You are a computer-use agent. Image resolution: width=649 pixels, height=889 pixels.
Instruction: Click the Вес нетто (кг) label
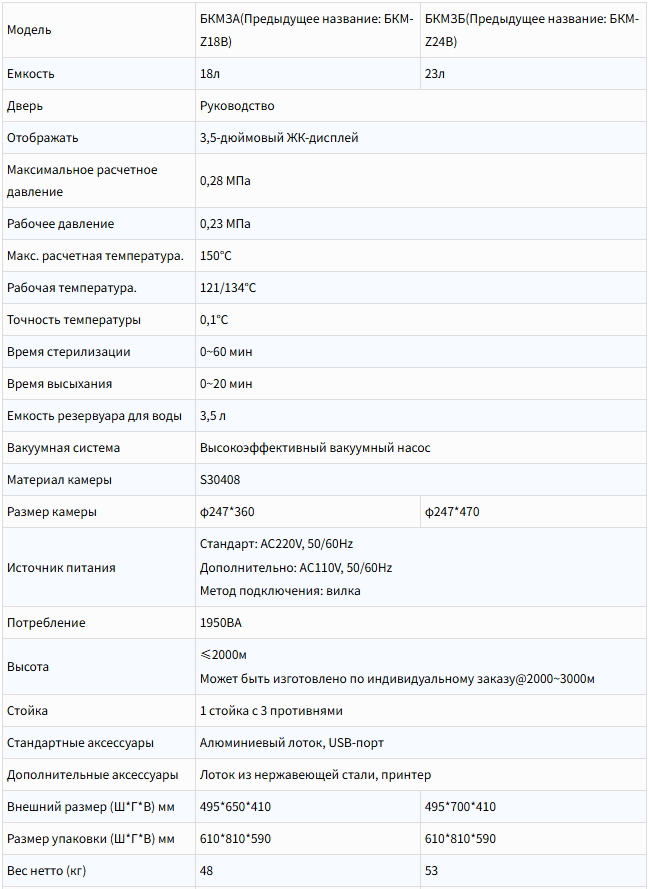pos(46,871)
